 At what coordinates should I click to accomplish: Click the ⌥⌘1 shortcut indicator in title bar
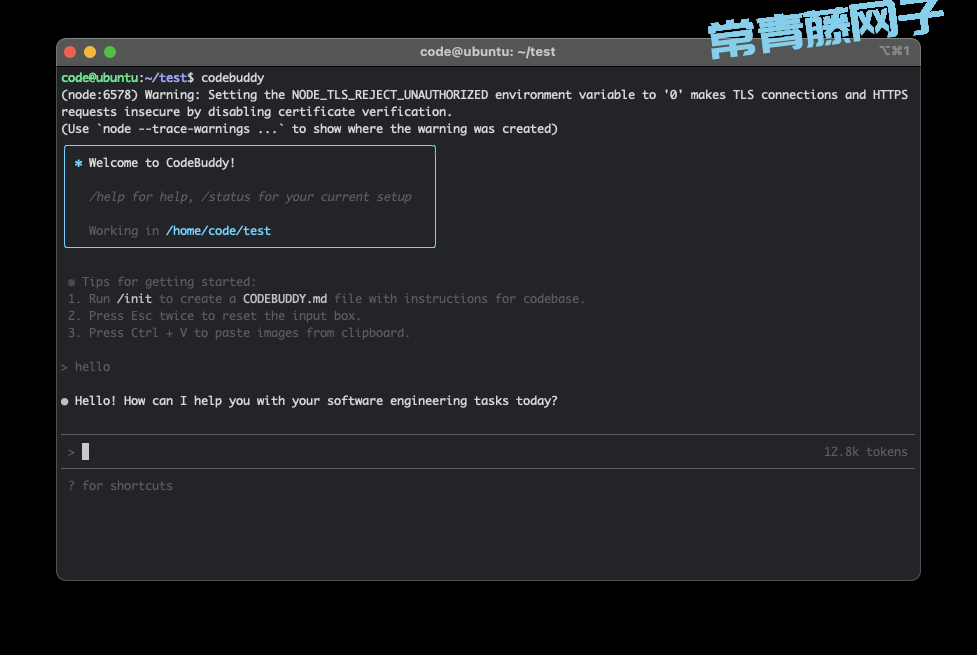tap(894, 51)
